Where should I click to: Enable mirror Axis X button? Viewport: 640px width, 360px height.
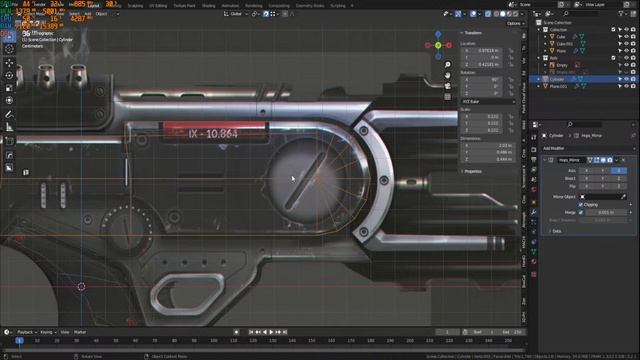tap(587, 171)
